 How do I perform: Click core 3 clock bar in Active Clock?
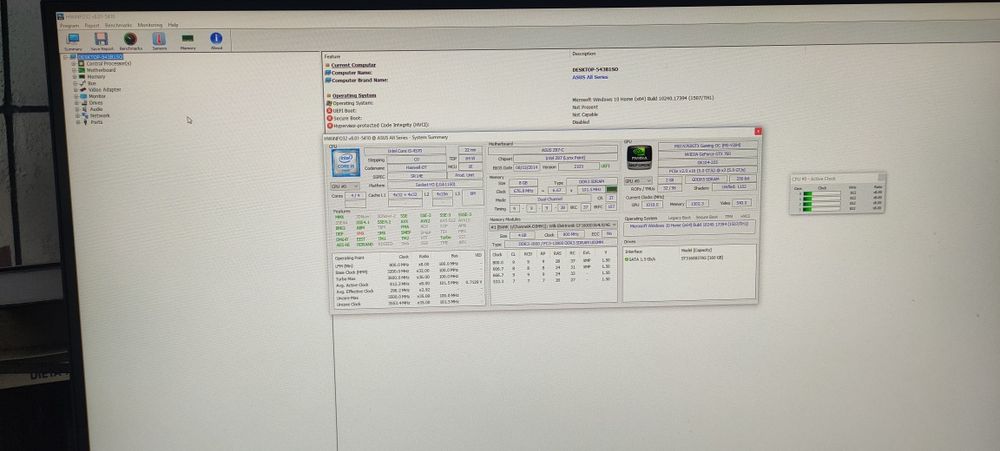point(821,209)
